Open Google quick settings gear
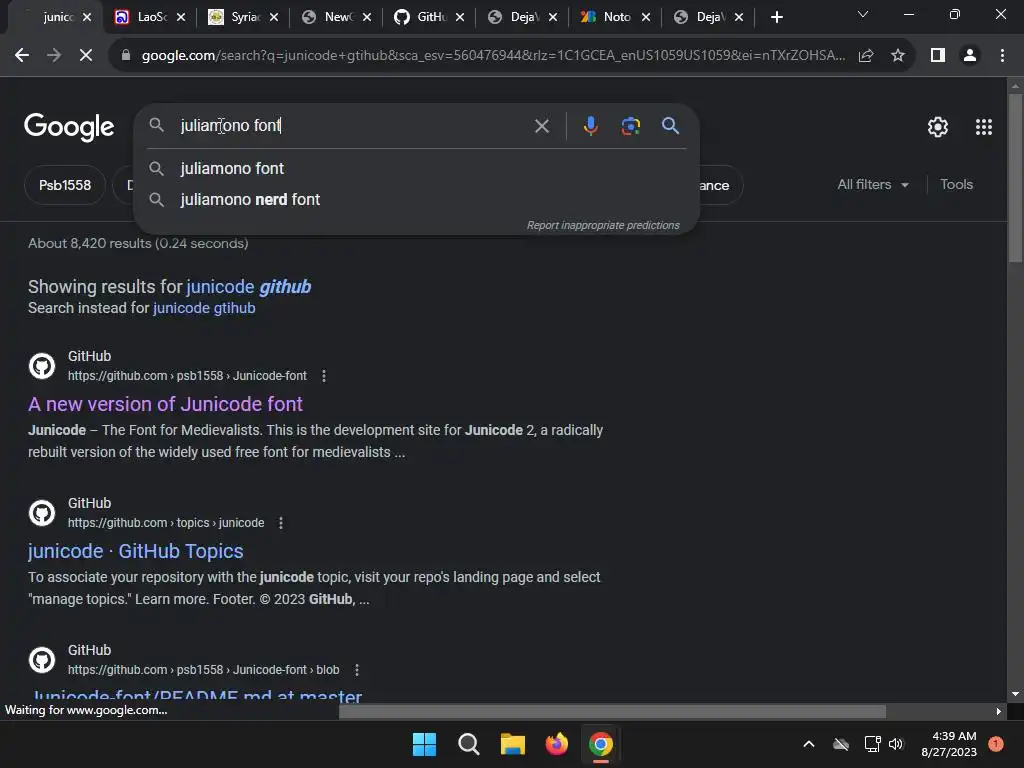 (x=938, y=127)
